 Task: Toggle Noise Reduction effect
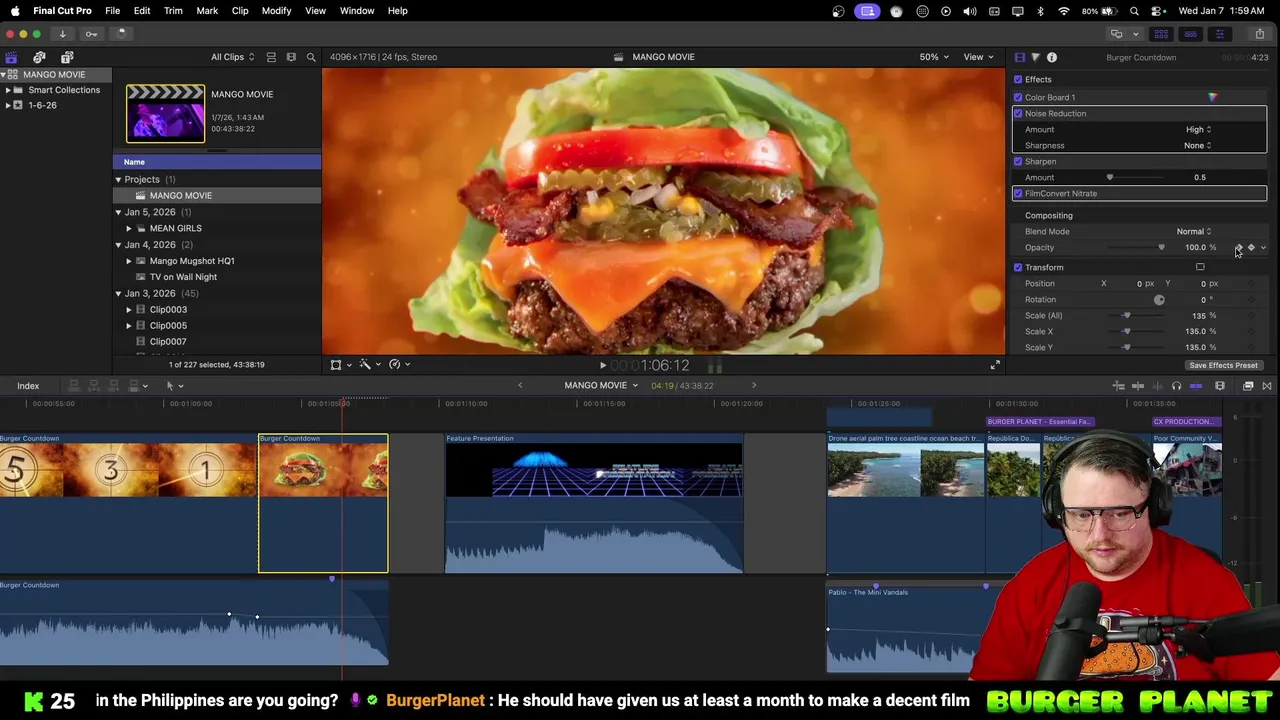(1018, 114)
